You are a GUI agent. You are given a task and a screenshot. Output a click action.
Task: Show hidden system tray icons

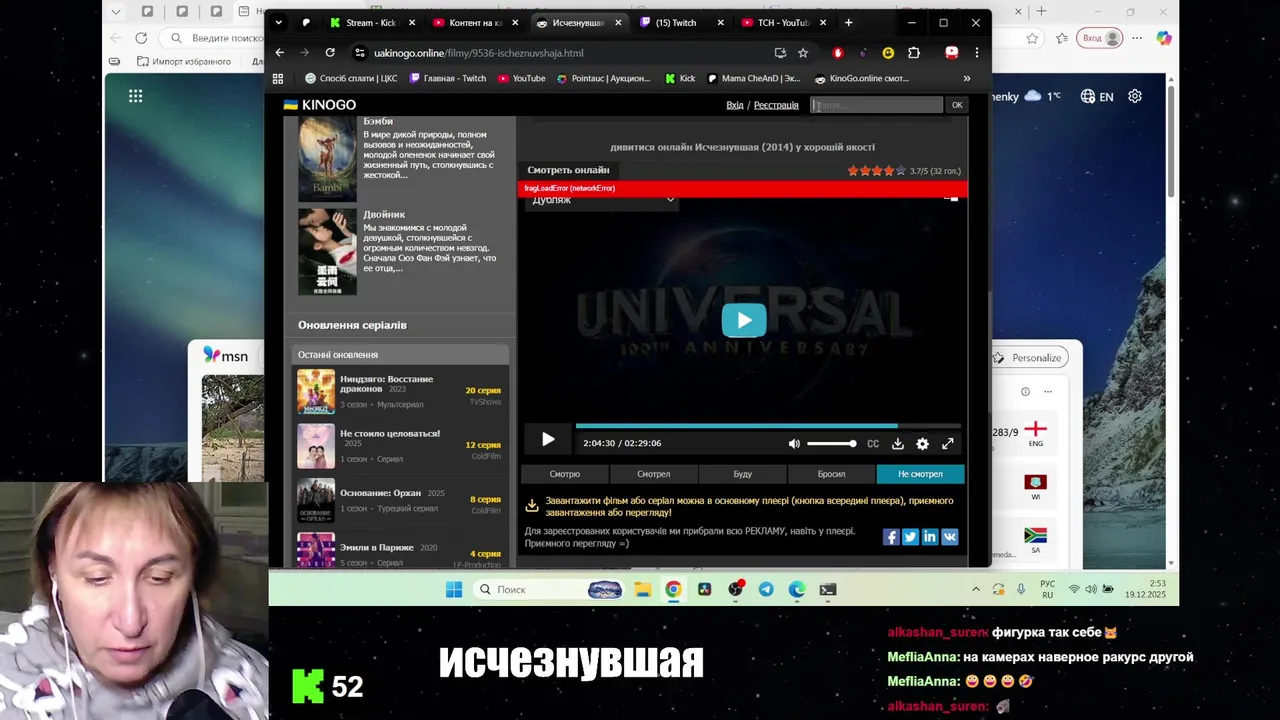pos(976,590)
